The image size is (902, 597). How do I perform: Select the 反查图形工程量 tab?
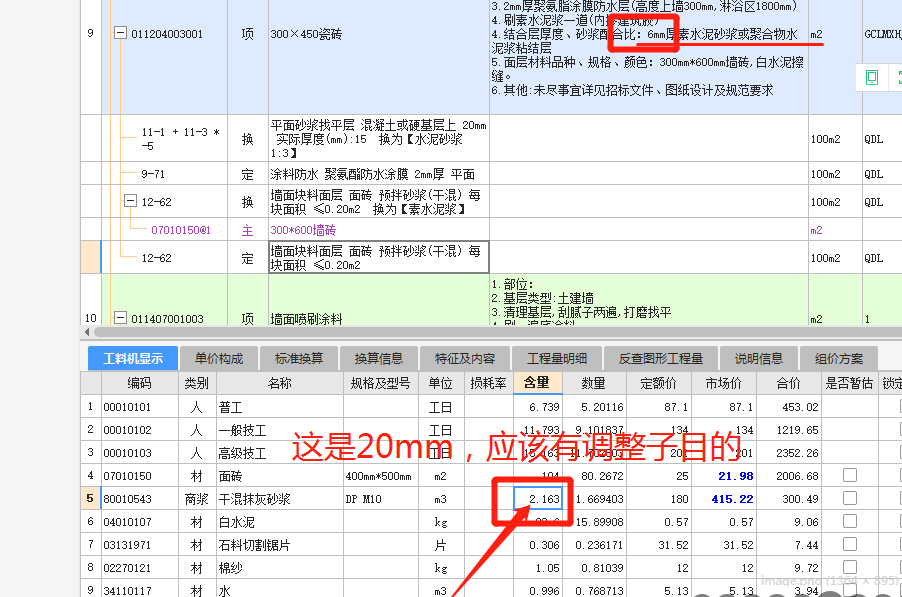660,358
